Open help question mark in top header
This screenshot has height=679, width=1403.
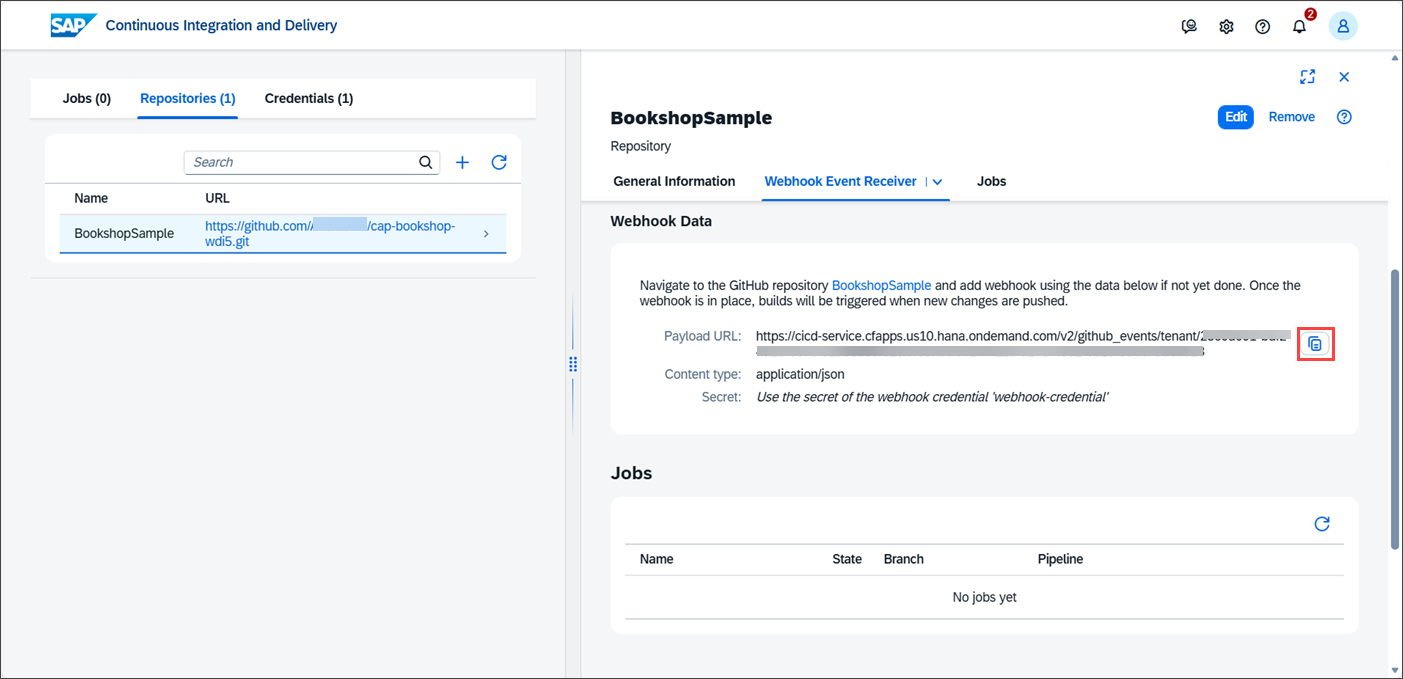[1262, 27]
